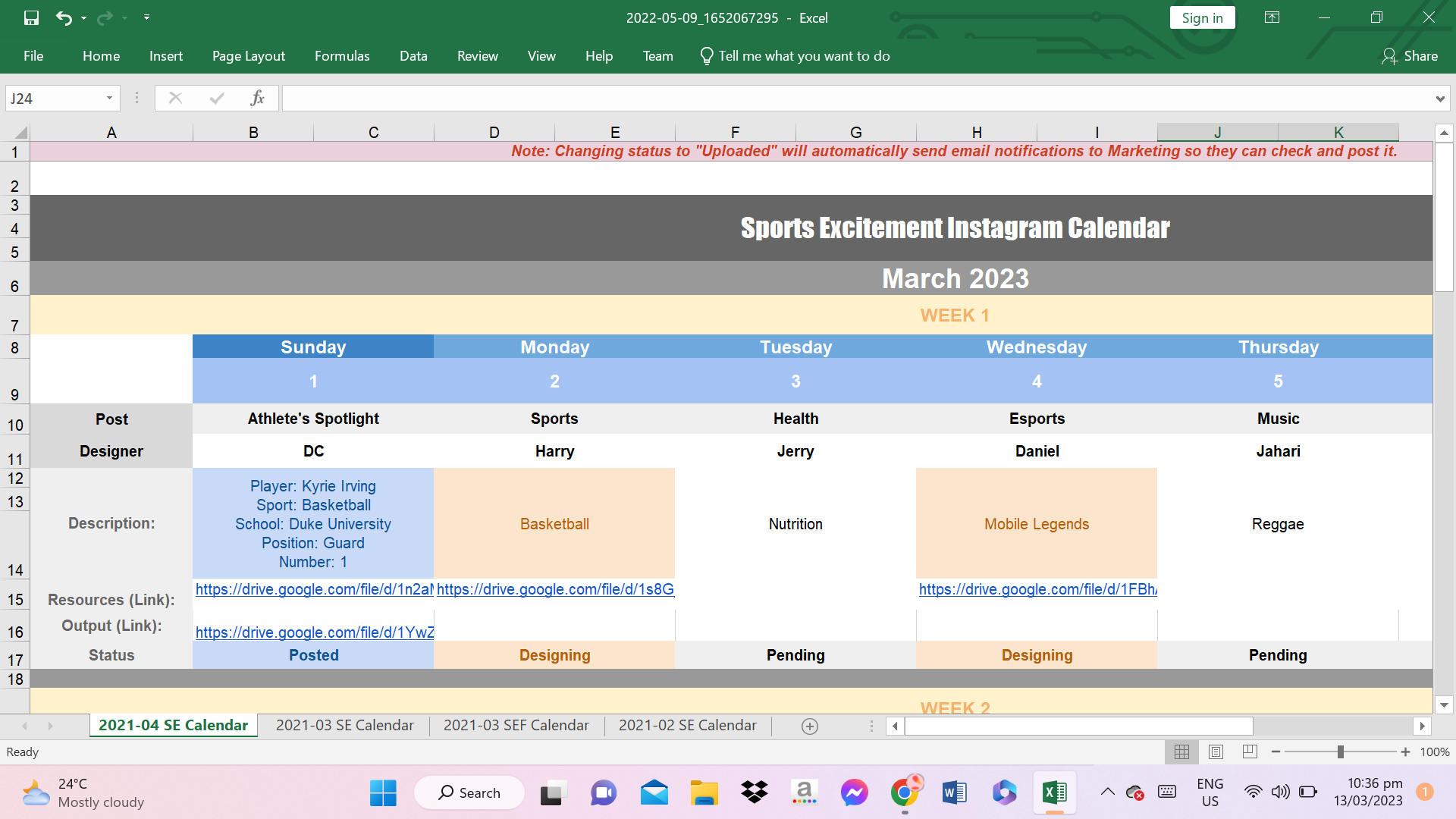Click the Save icon in quick access toolbar

tap(31, 17)
